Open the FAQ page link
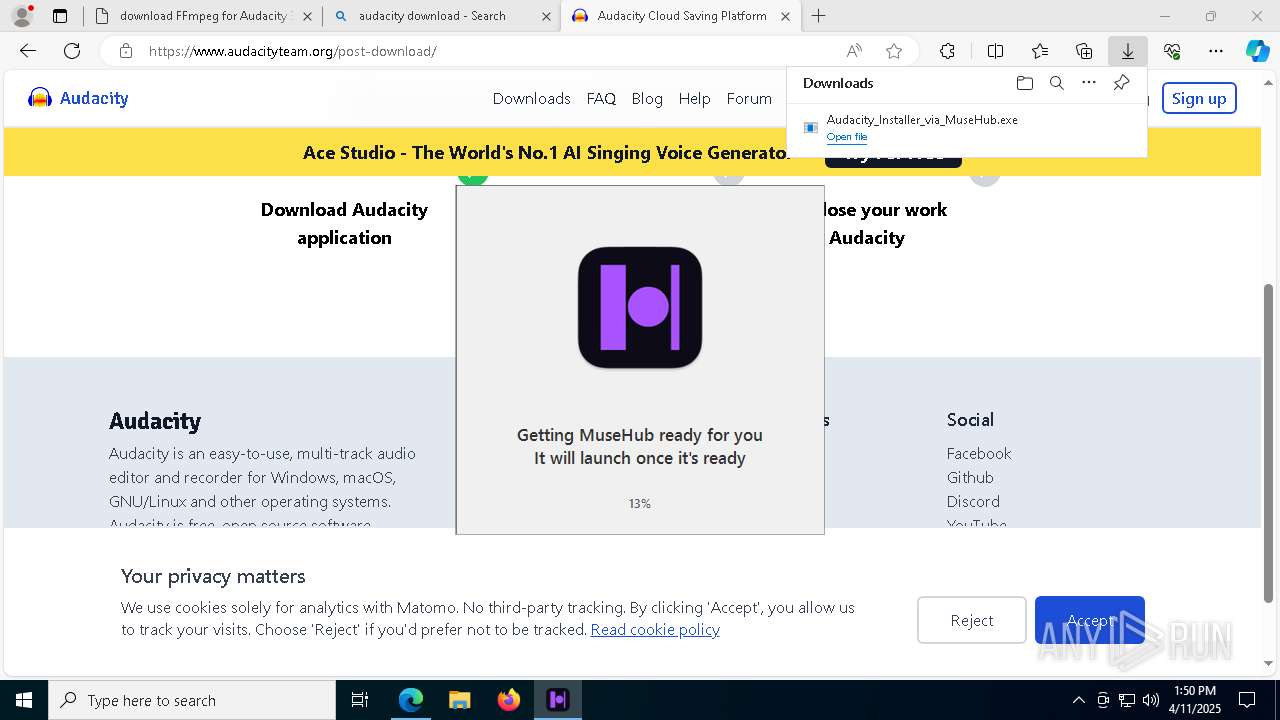The image size is (1280, 720). (x=601, y=98)
